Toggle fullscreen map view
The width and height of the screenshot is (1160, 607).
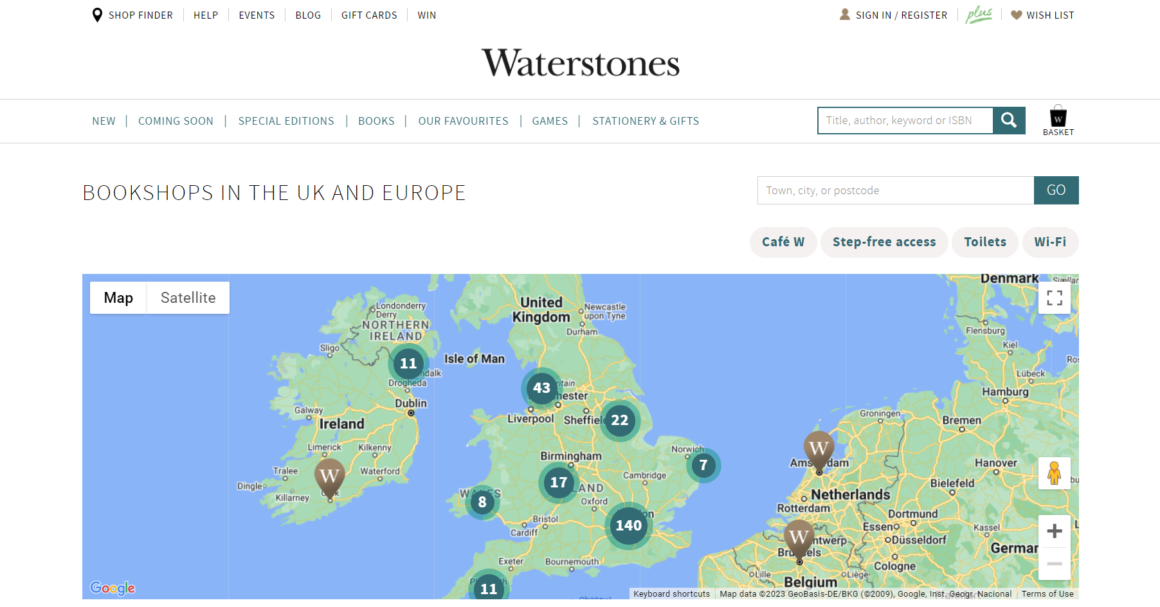[x=1054, y=298]
